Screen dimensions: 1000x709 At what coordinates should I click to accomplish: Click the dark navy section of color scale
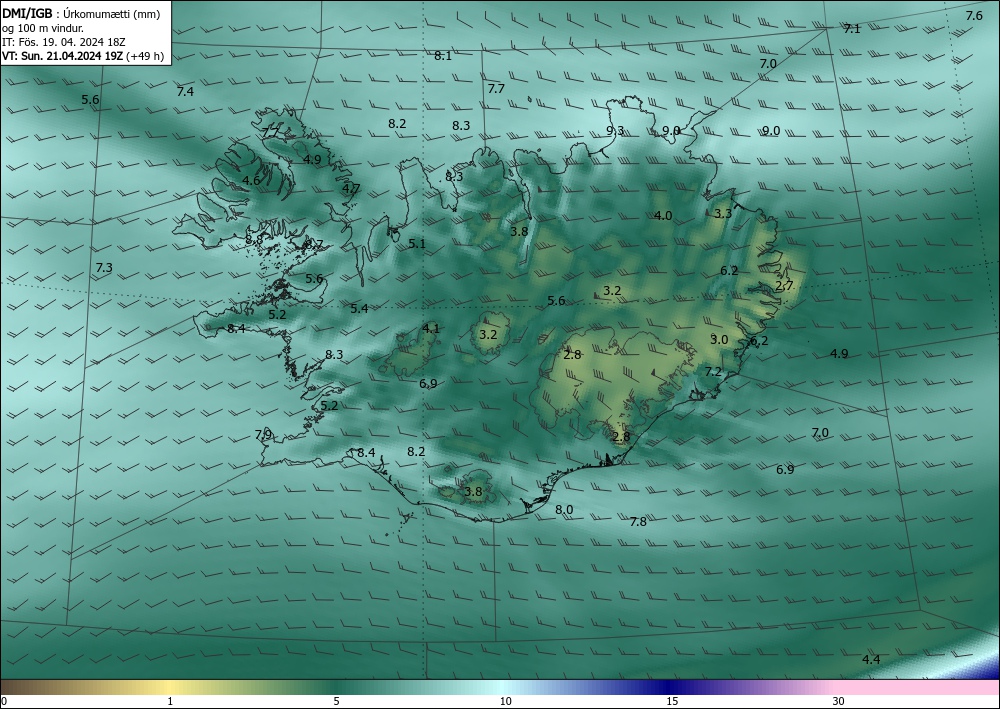(670, 687)
